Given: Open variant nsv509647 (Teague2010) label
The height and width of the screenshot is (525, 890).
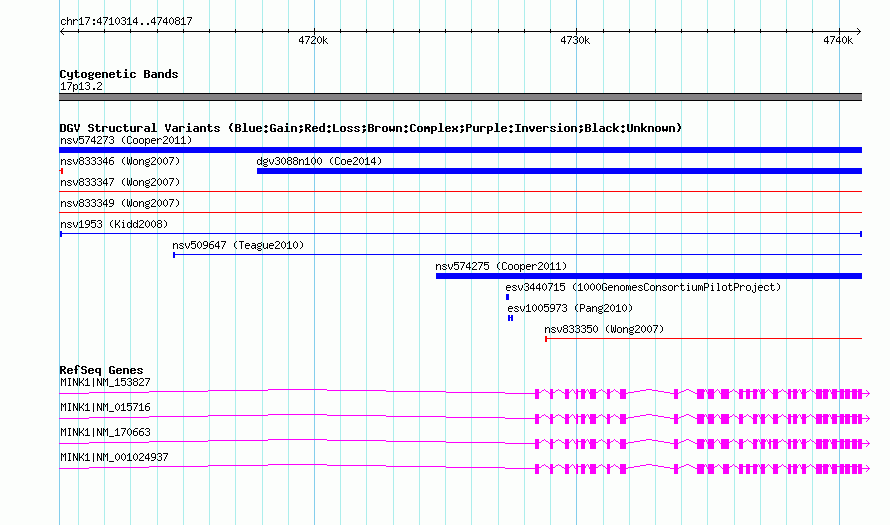Looking at the screenshot, I should click(x=238, y=245).
